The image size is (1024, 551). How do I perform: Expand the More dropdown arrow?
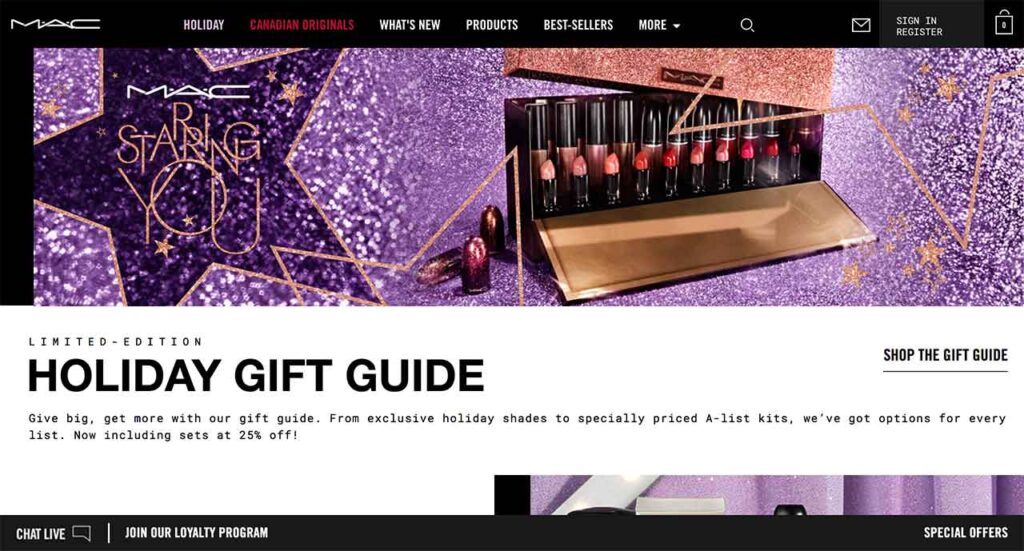tap(677, 26)
